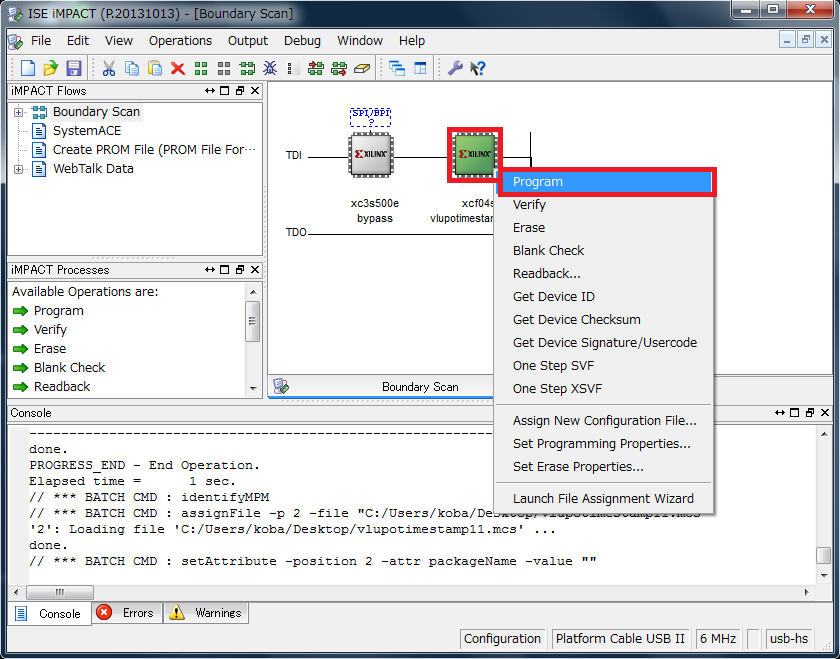
Task: Close the Console panel
Action: (825, 413)
